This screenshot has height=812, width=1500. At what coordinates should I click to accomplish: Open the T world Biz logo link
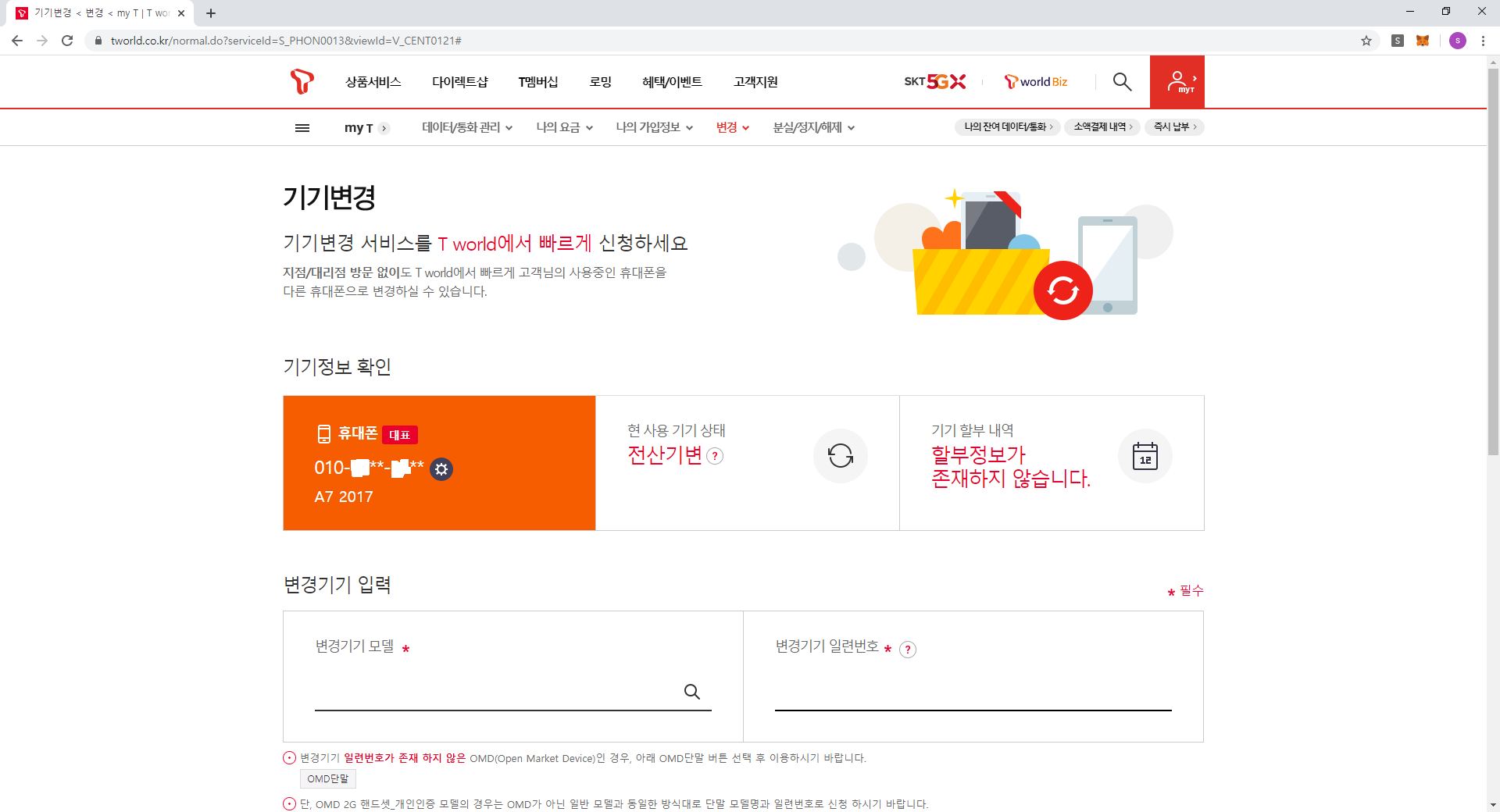tap(1036, 81)
